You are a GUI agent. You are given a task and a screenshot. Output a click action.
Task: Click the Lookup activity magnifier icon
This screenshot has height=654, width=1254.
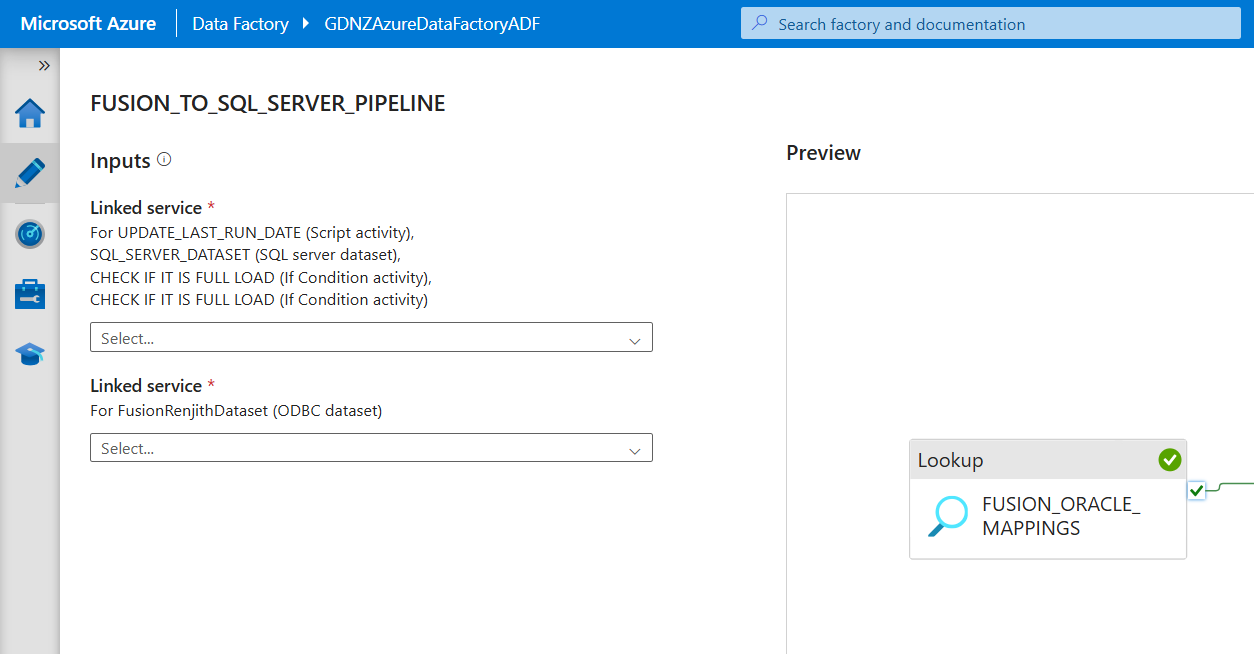pos(947,517)
